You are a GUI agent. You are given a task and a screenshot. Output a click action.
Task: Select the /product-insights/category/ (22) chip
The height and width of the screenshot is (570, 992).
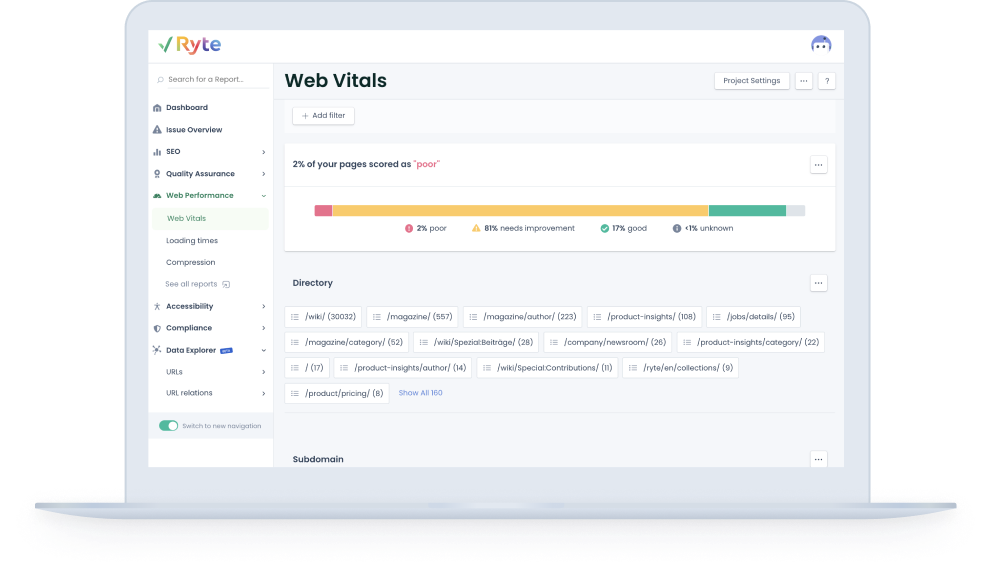(750, 342)
